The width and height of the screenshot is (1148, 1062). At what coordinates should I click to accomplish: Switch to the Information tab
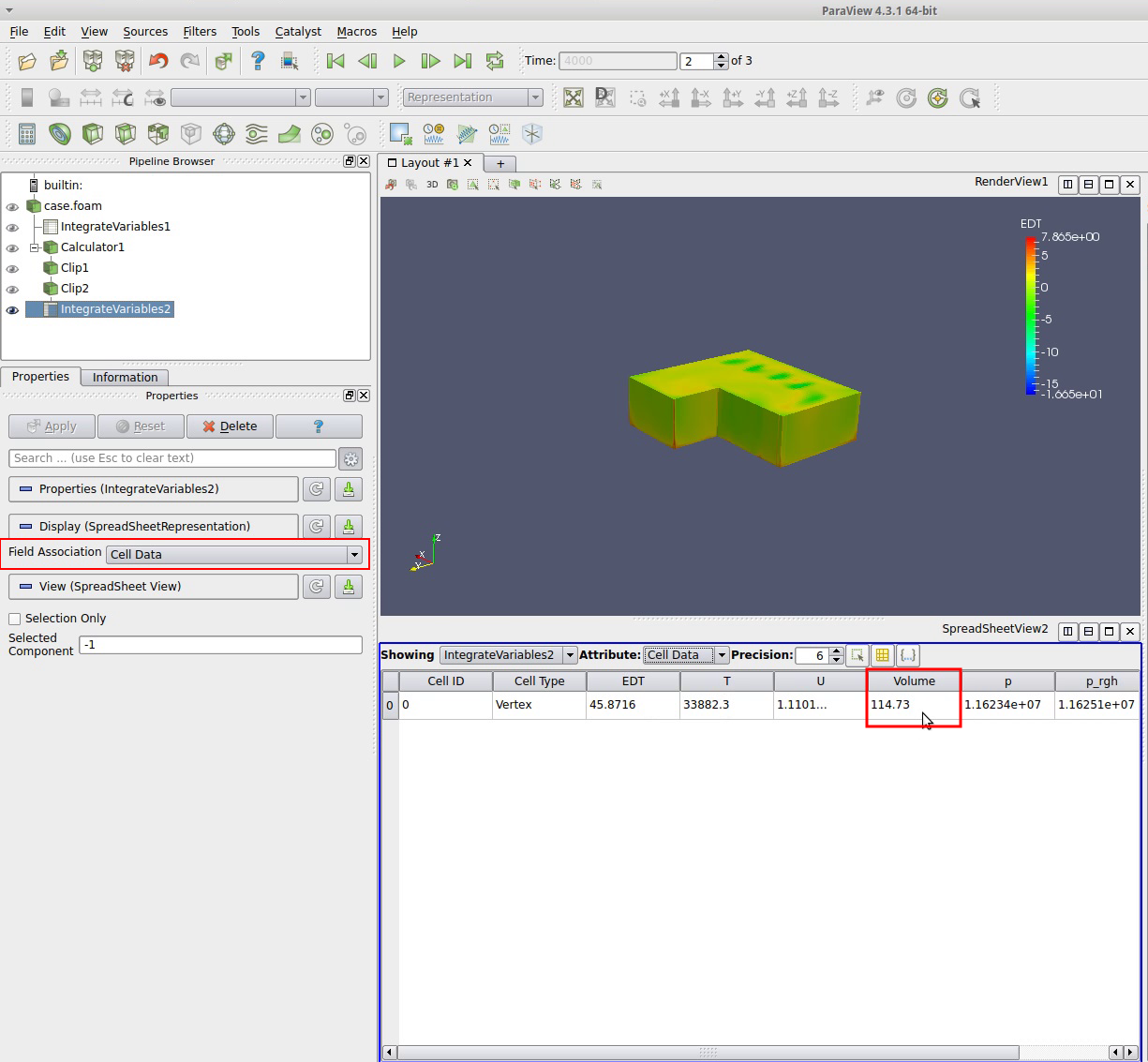(x=125, y=377)
